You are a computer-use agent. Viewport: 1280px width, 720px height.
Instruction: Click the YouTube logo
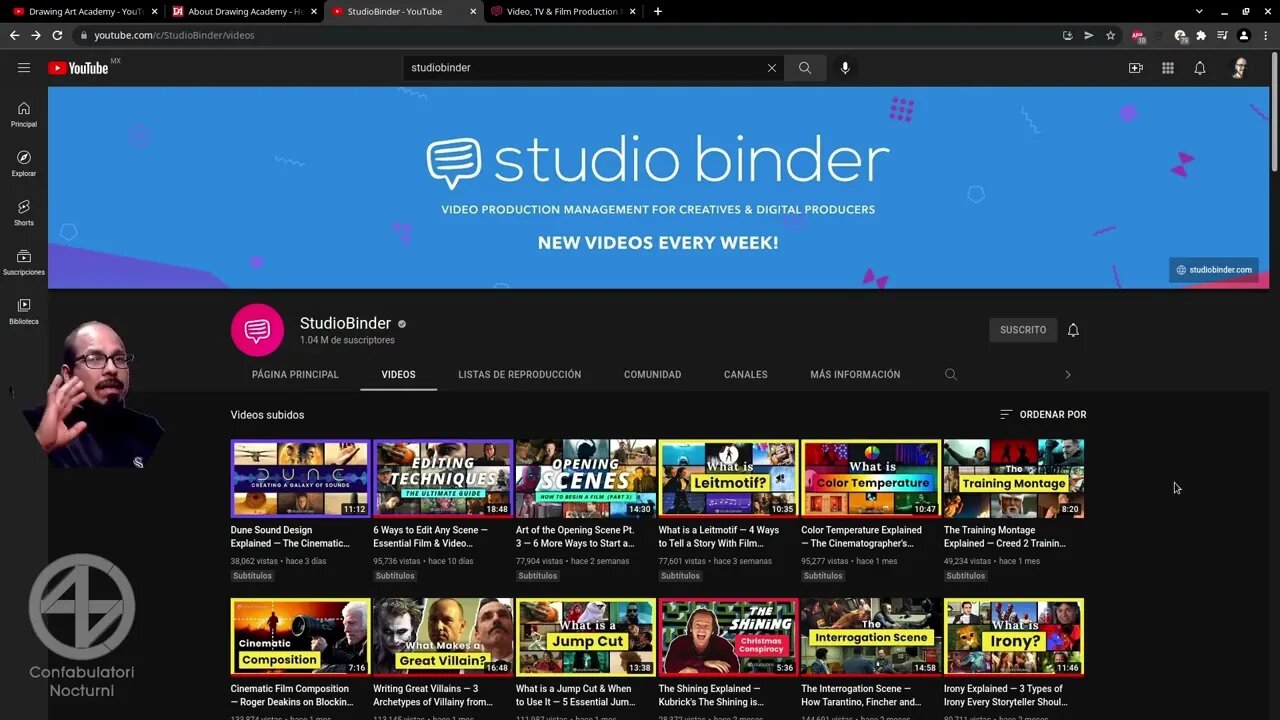[78, 68]
